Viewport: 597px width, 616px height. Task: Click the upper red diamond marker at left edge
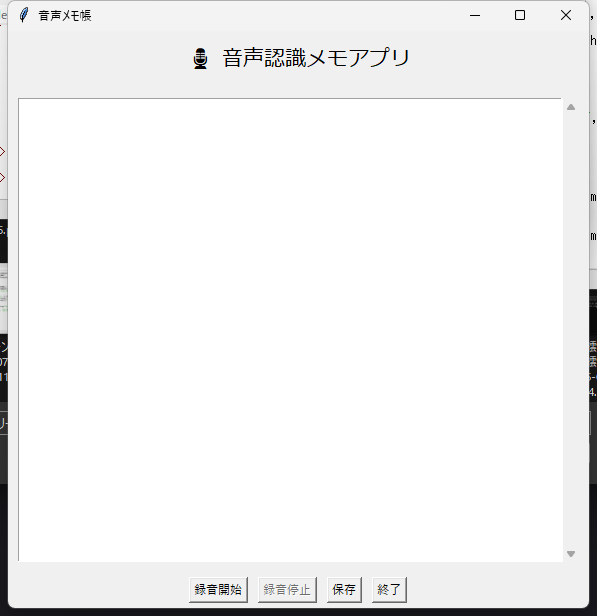click(x=2, y=151)
